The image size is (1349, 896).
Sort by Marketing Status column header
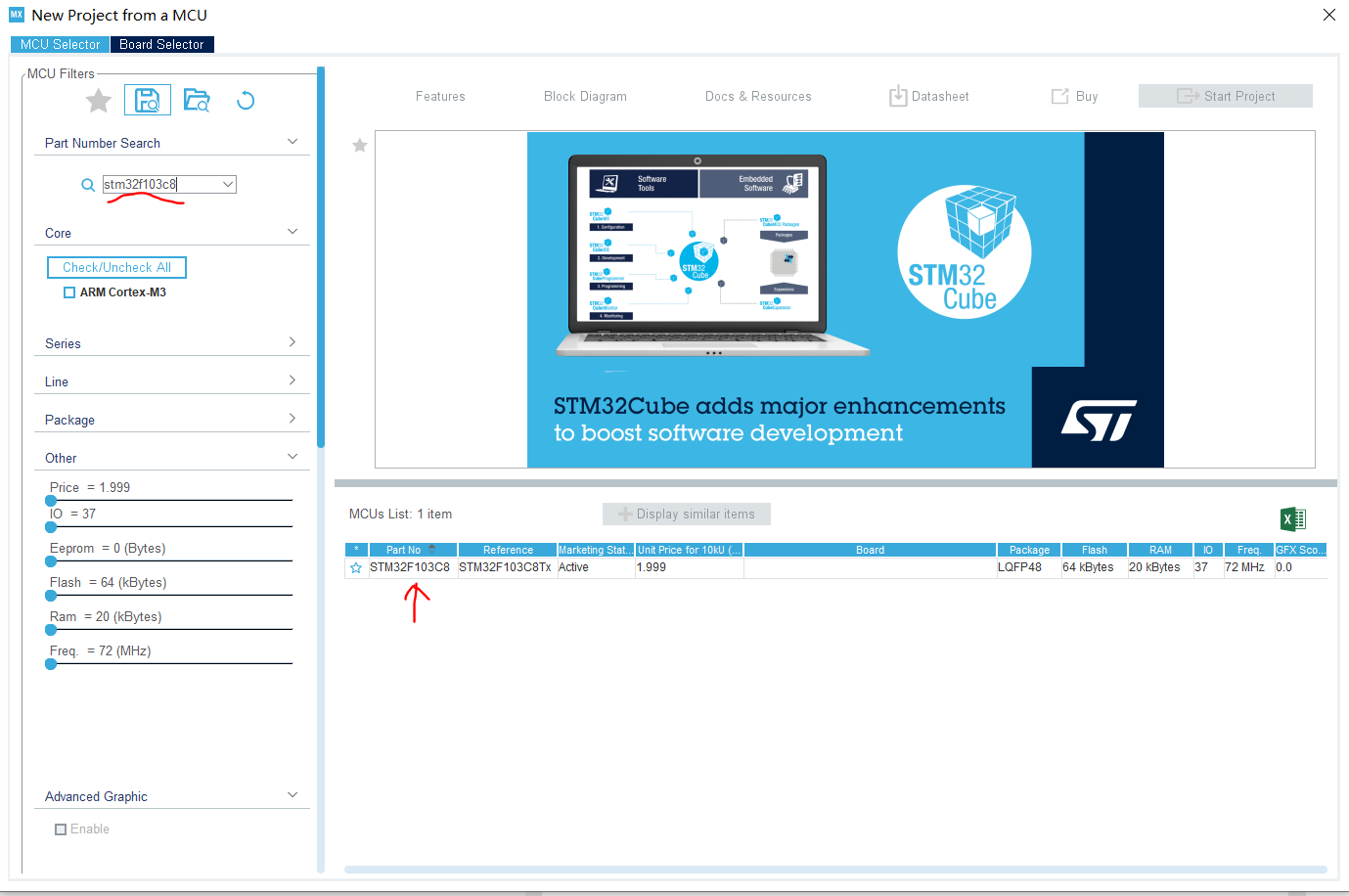coord(596,550)
